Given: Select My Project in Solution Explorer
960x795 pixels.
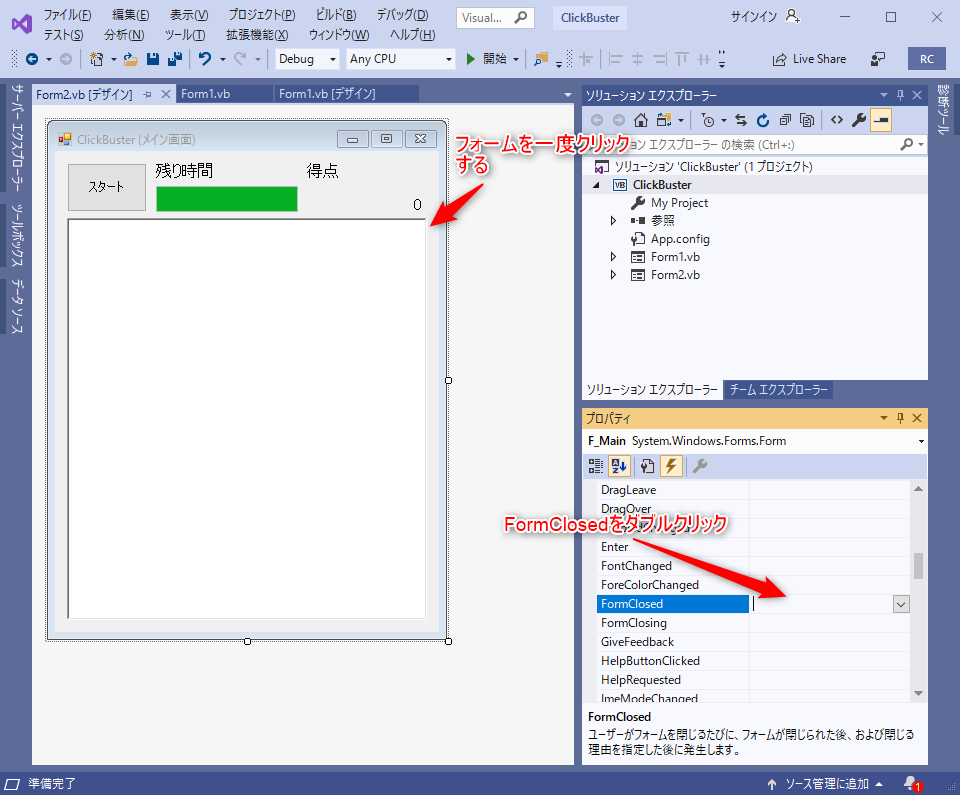Looking at the screenshot, I should [679, 203].
